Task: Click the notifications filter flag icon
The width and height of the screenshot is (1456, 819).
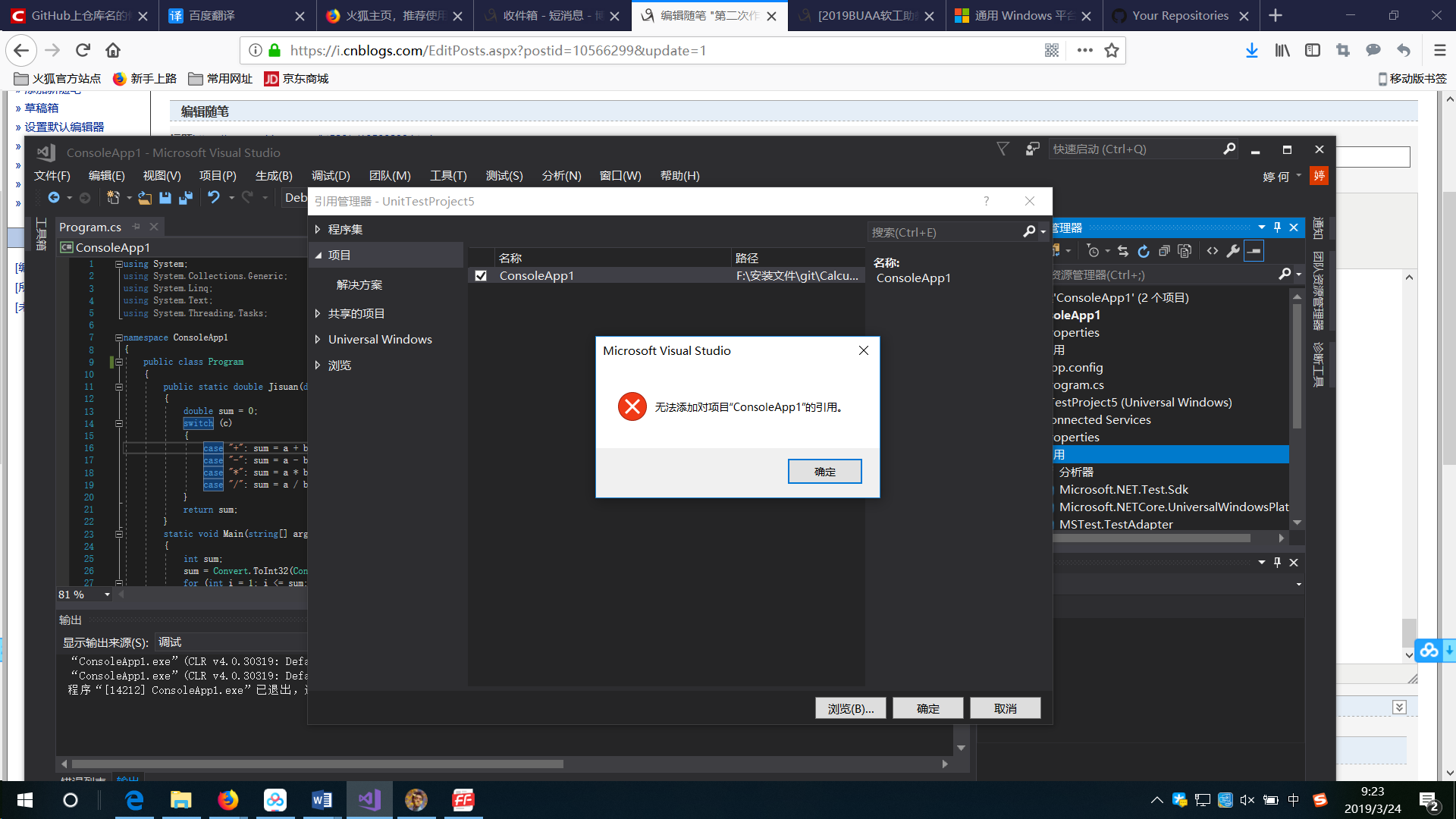Action: click(1003, 149)
